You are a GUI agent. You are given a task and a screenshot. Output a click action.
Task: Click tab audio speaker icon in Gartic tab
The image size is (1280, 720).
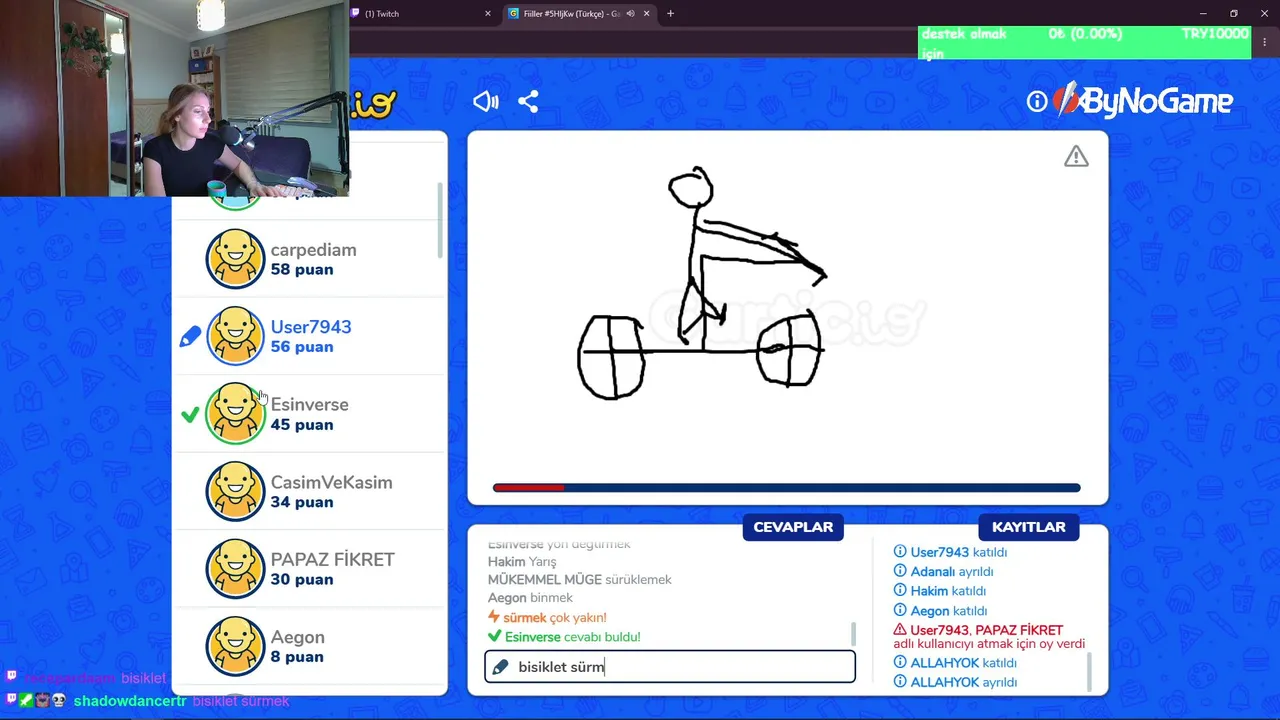coord(631,14)
